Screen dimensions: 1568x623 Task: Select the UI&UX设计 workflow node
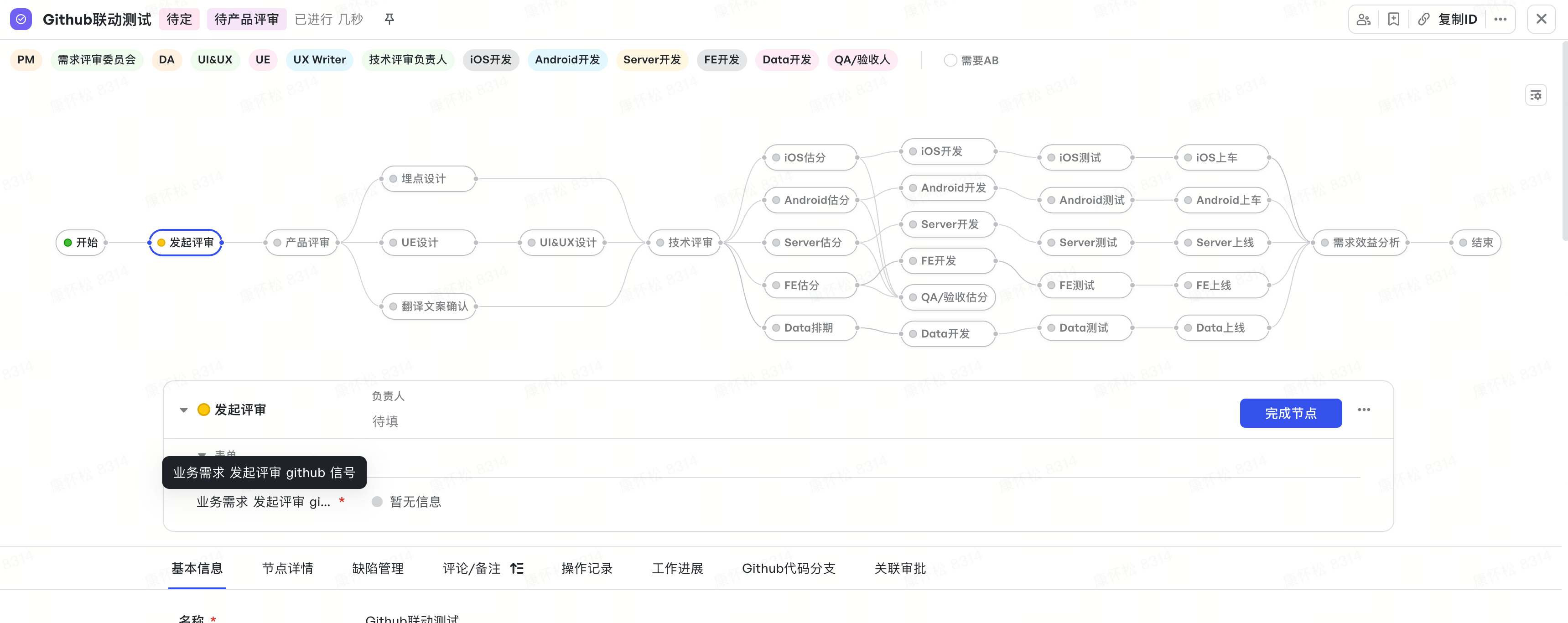pyautogui.click(x=562, y=243)
